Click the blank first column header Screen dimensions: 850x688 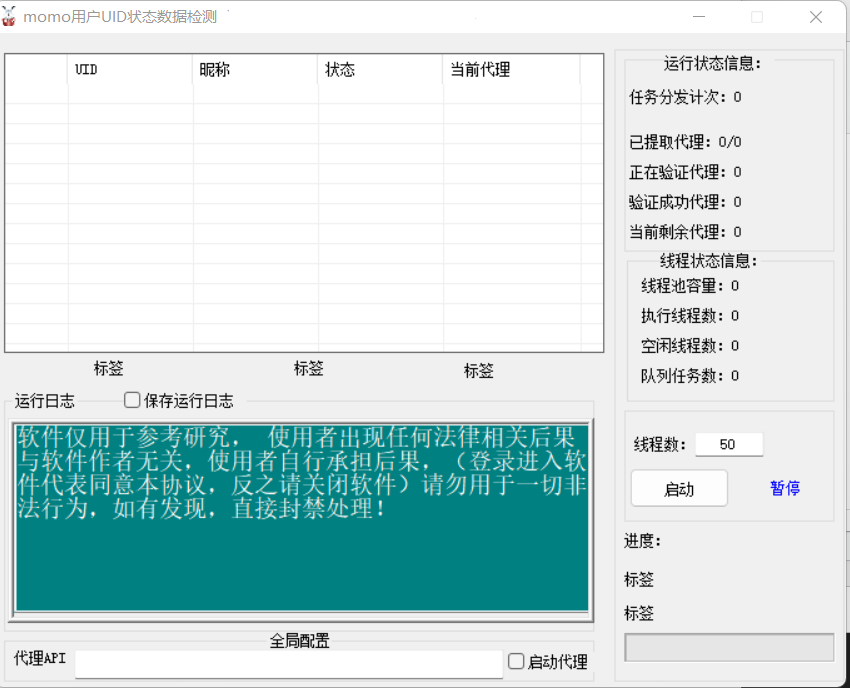coord(37,70)
